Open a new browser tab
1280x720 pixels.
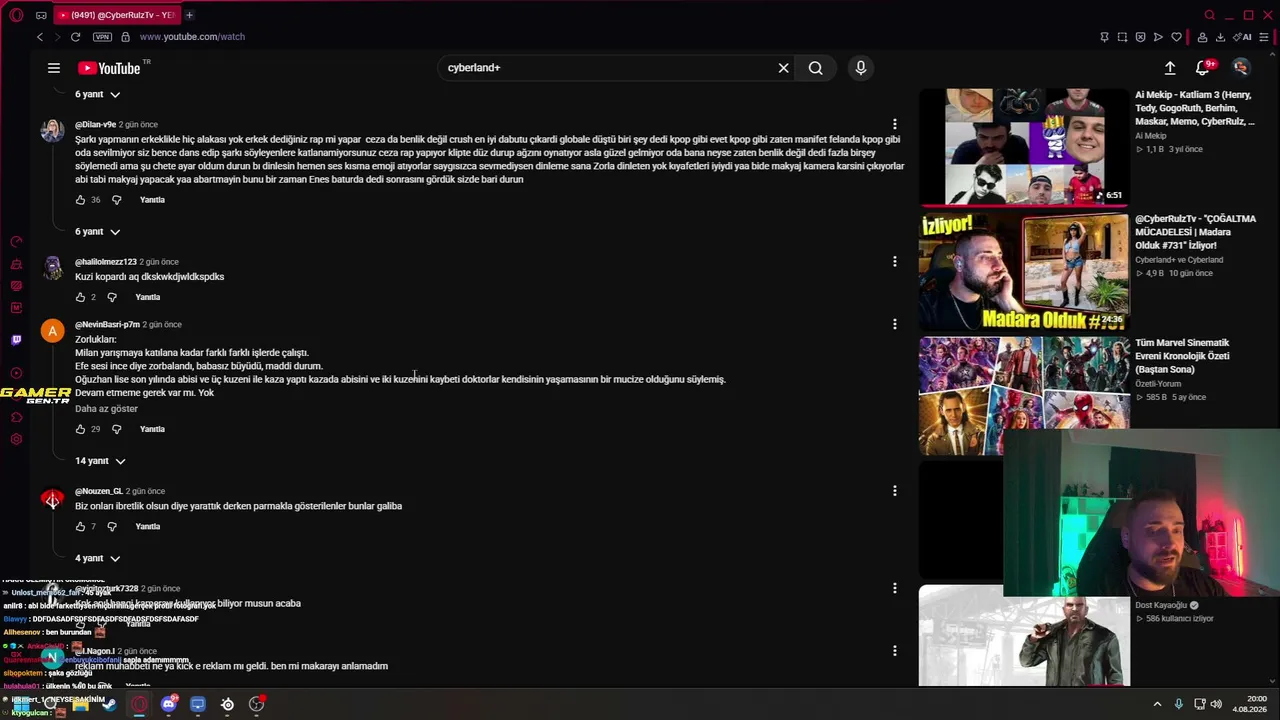pos(189,15)
